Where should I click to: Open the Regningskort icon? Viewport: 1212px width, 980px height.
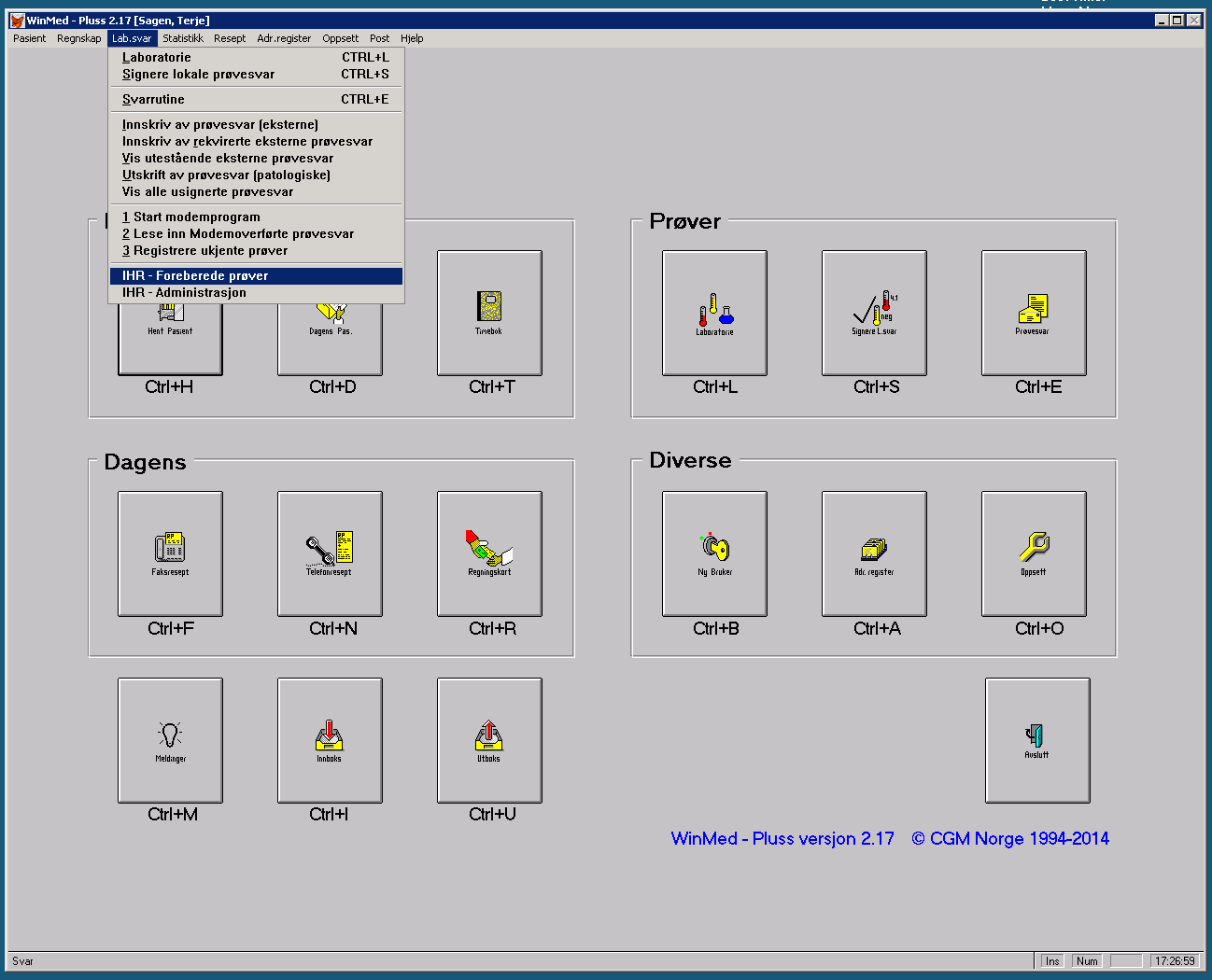tap(489, 553)
